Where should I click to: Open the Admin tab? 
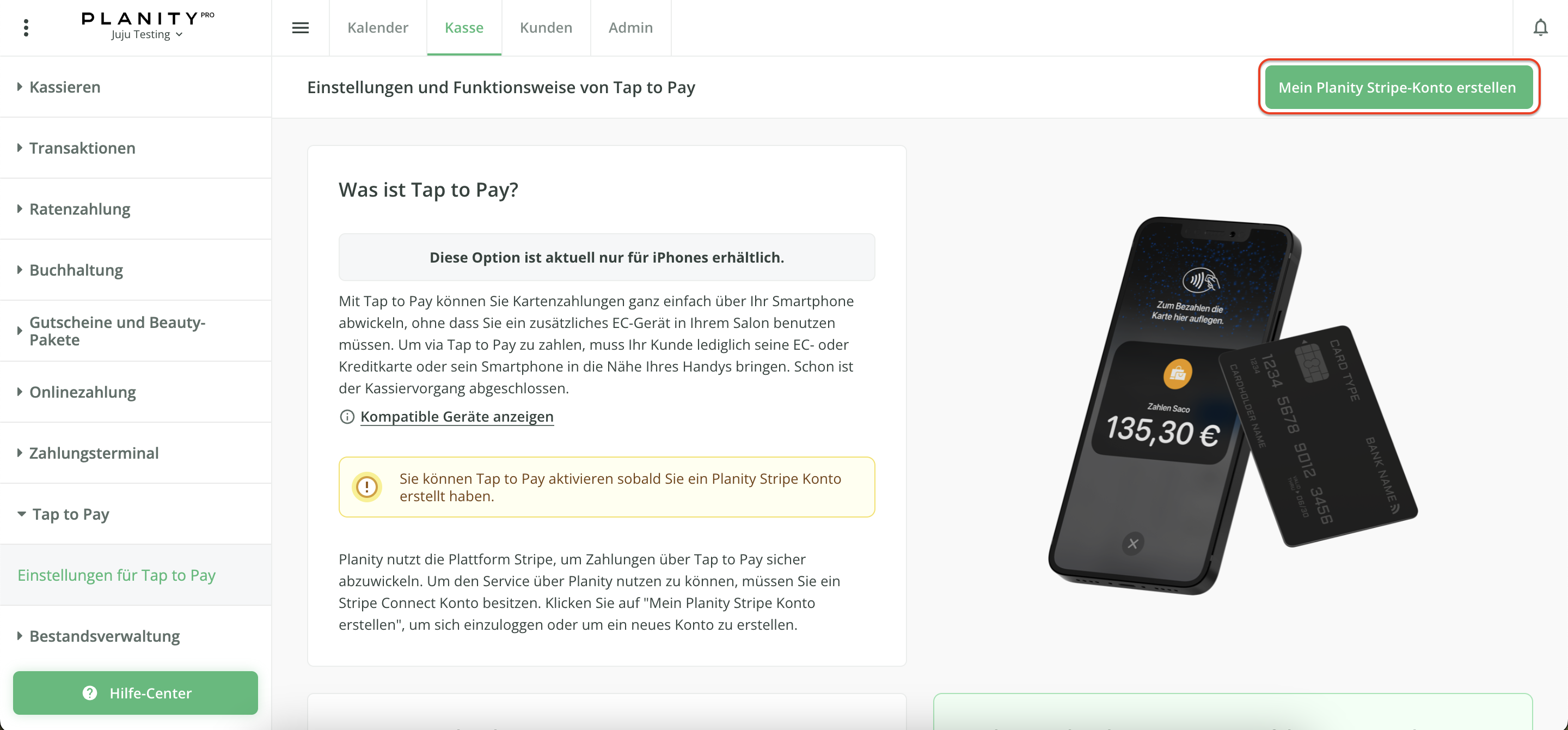tap(630, 28)
